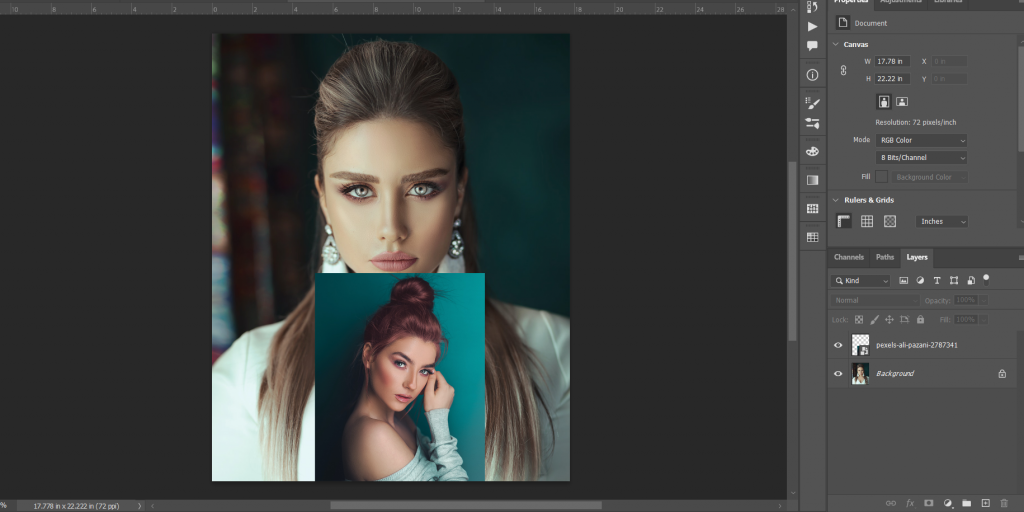Open the Actions panel play icon
The height and width of the screenshot is (512, 1024).
pyautogui.click(x=812, y=27)
